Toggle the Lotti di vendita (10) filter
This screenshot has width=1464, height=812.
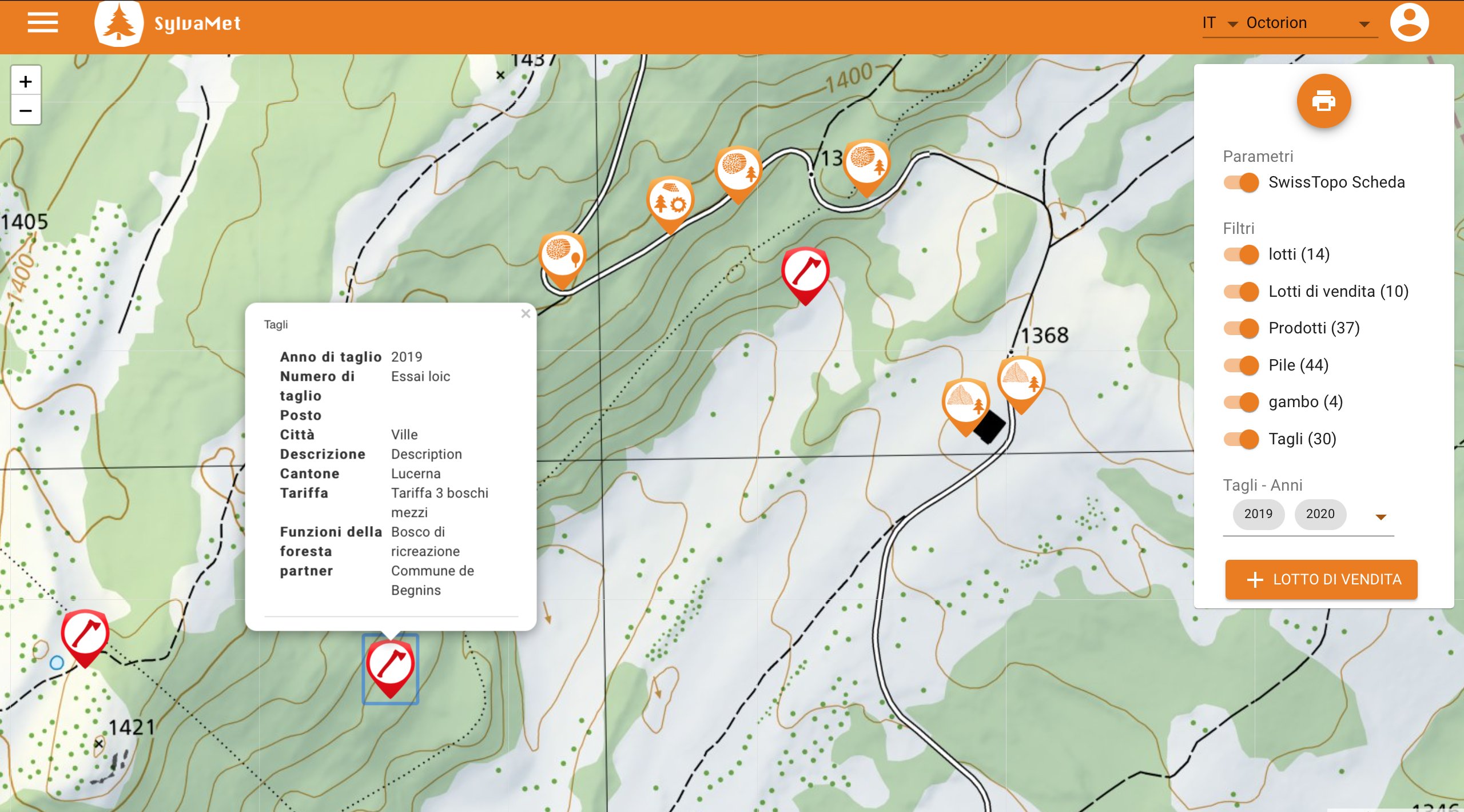1241,292
